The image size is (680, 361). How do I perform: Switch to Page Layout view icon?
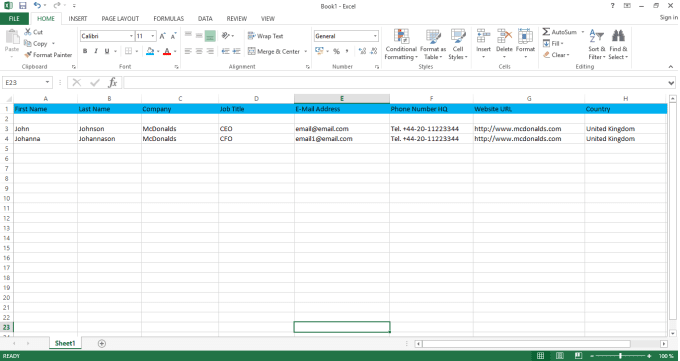point(559,356)
